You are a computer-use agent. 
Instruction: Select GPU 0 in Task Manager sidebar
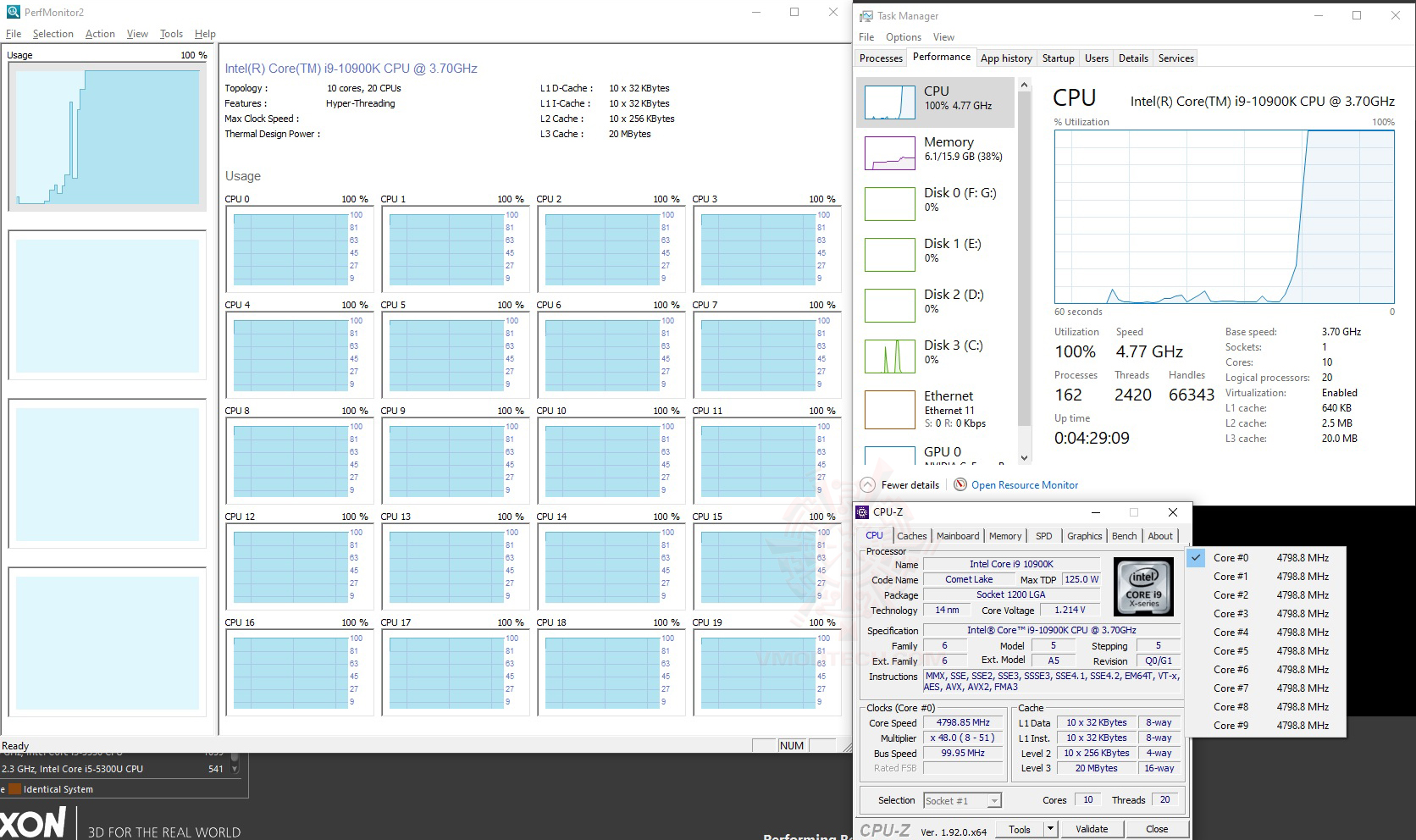click(935, 454)
